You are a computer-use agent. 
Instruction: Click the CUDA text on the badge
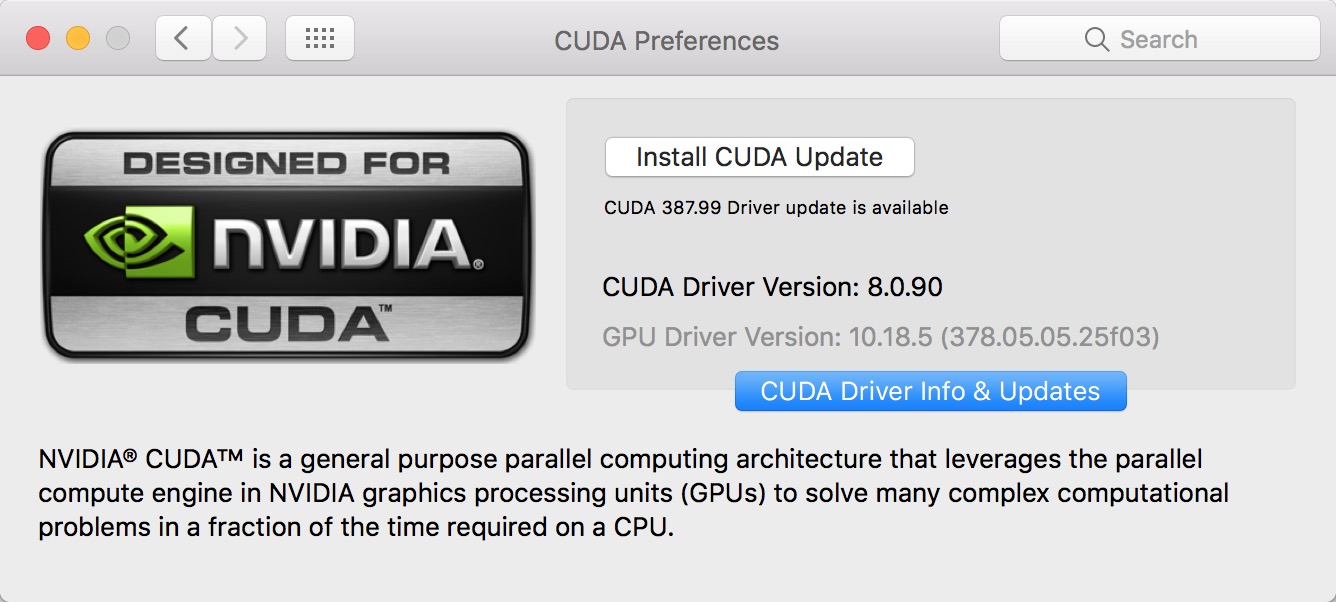pyautogui.click(x=288, y=322)
